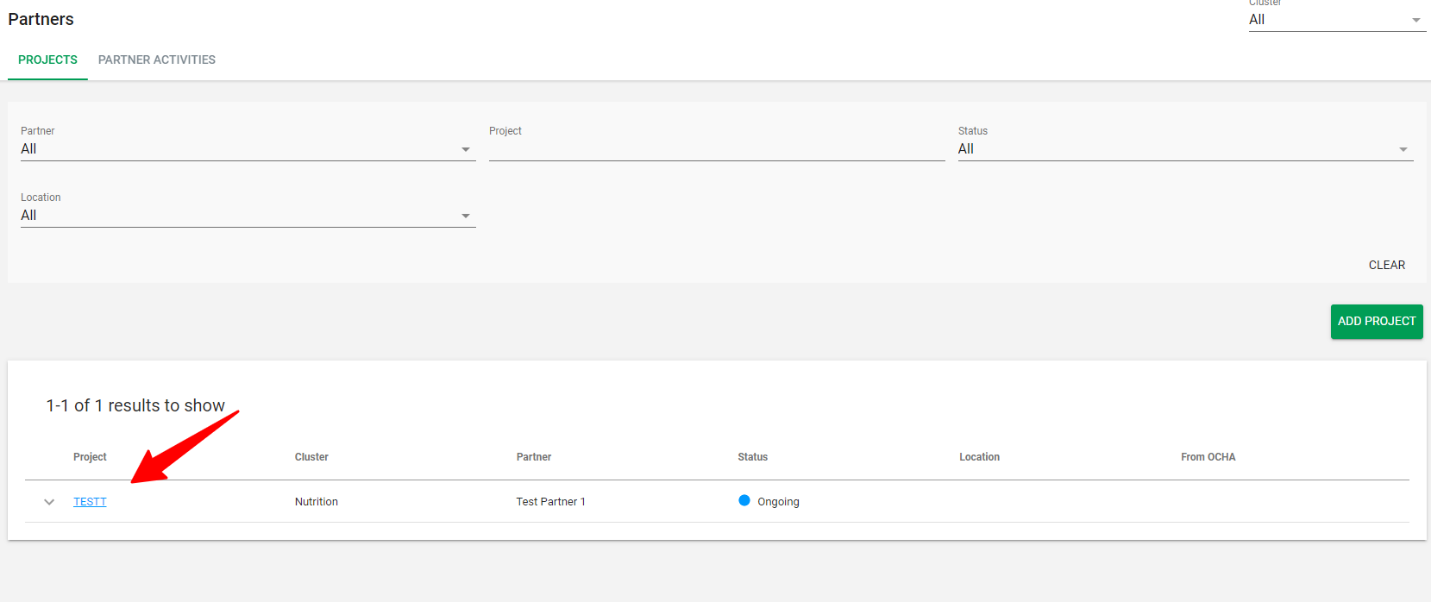Open the Cluster dropdown at top right
Image resolution: width=1431 pixels, height=602 pixels.
(1337, 20)
